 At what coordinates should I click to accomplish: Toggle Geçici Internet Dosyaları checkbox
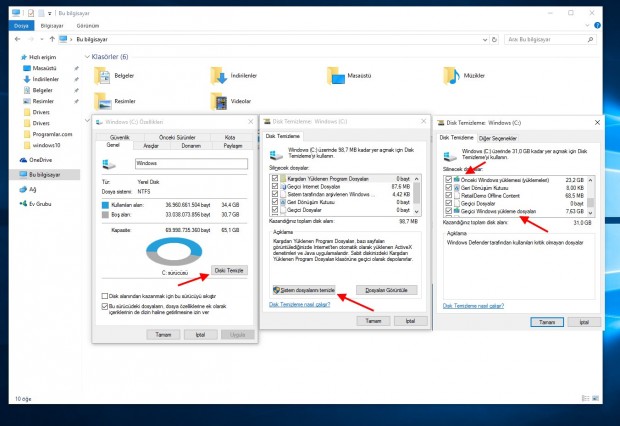pos(275,186)
